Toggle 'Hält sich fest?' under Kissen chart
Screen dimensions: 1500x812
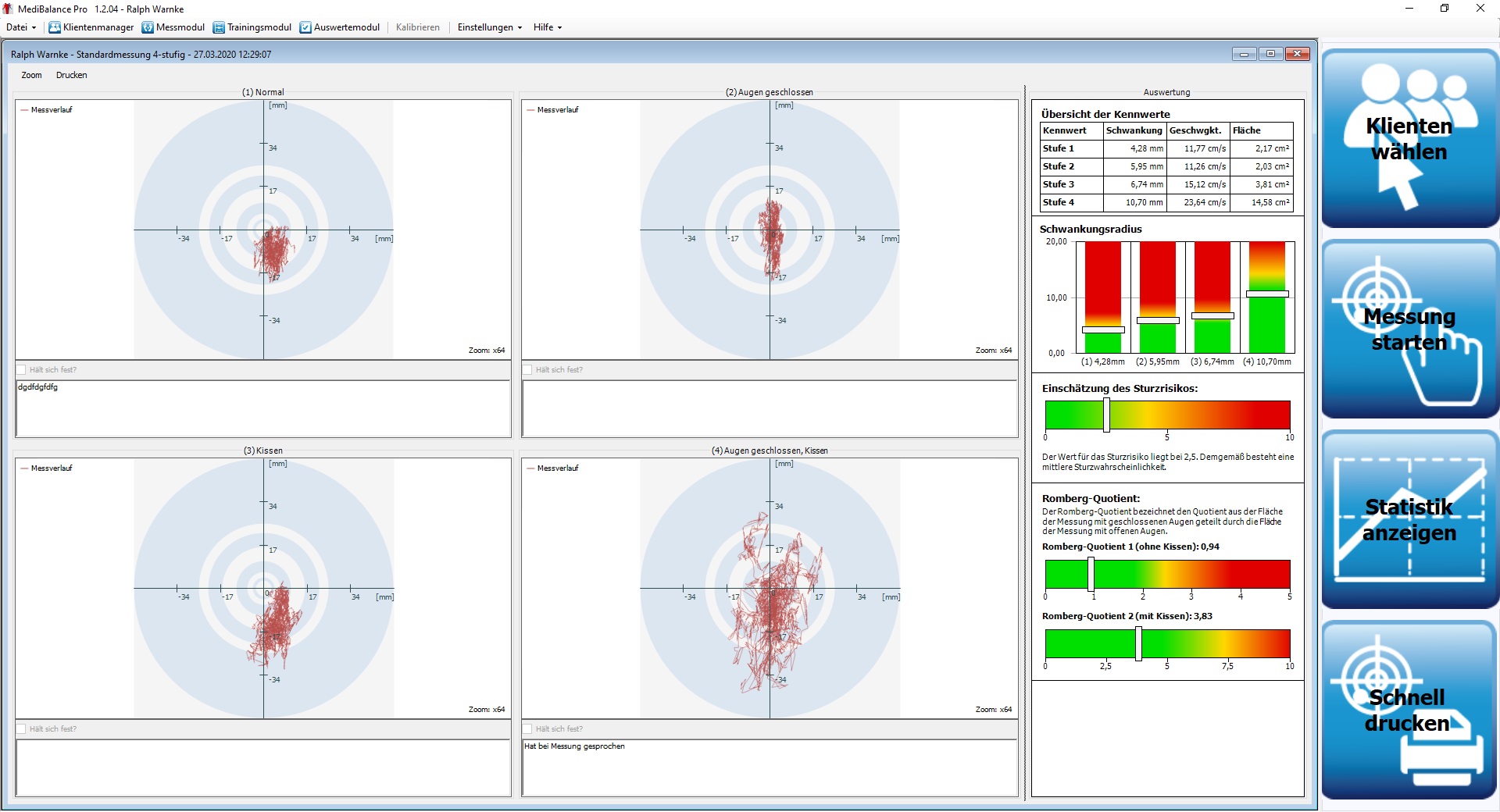point(22,729)
